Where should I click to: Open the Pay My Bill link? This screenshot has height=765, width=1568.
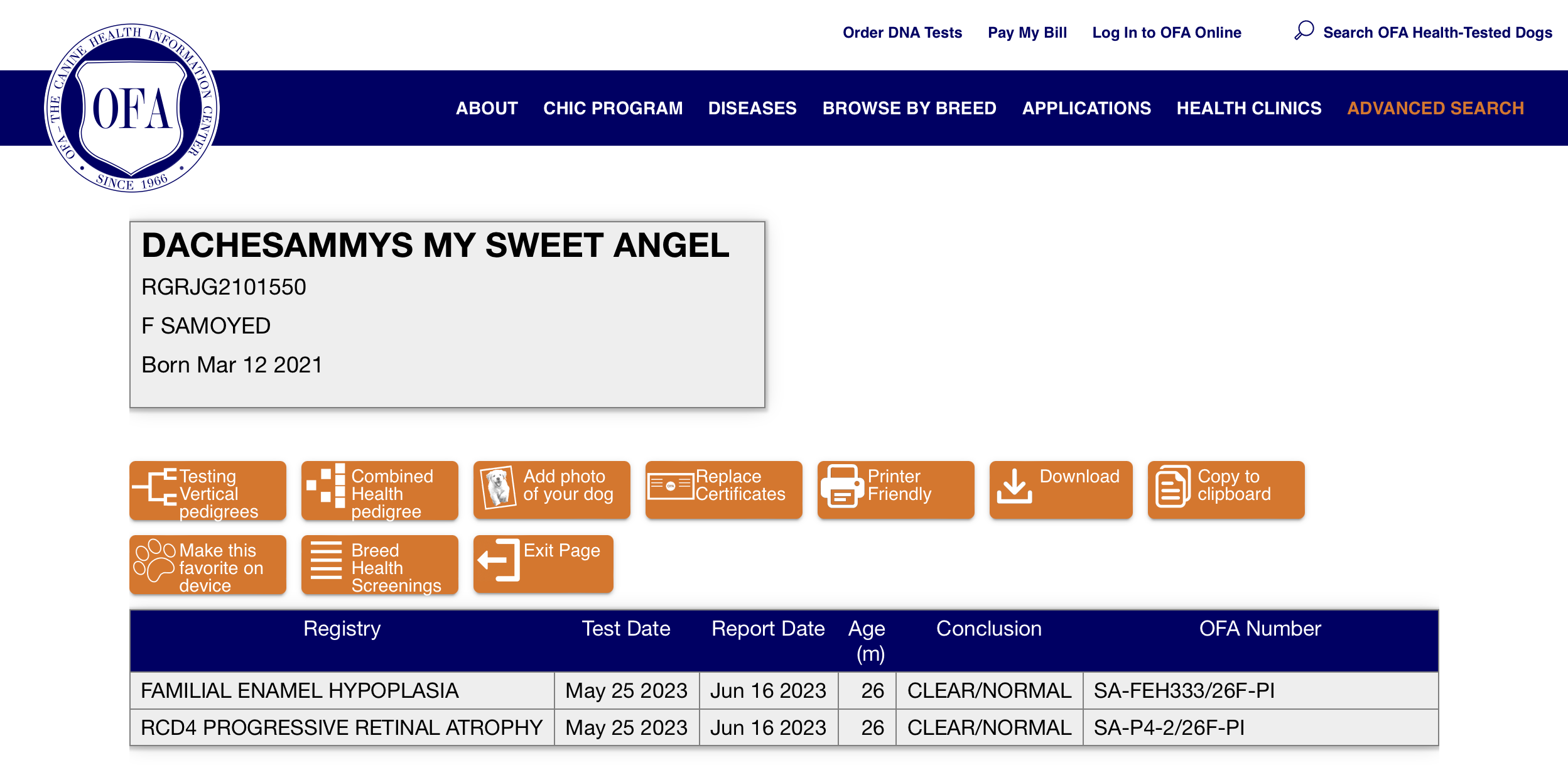point(1027,33)
